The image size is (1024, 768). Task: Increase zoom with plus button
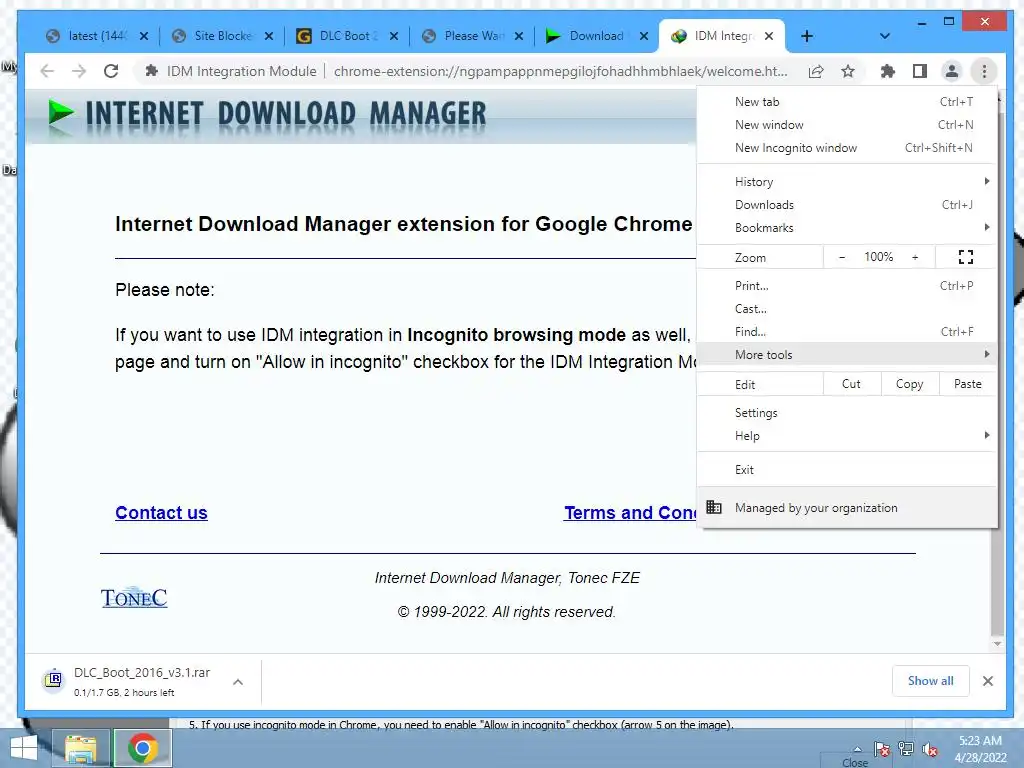(x=915, y=257)
